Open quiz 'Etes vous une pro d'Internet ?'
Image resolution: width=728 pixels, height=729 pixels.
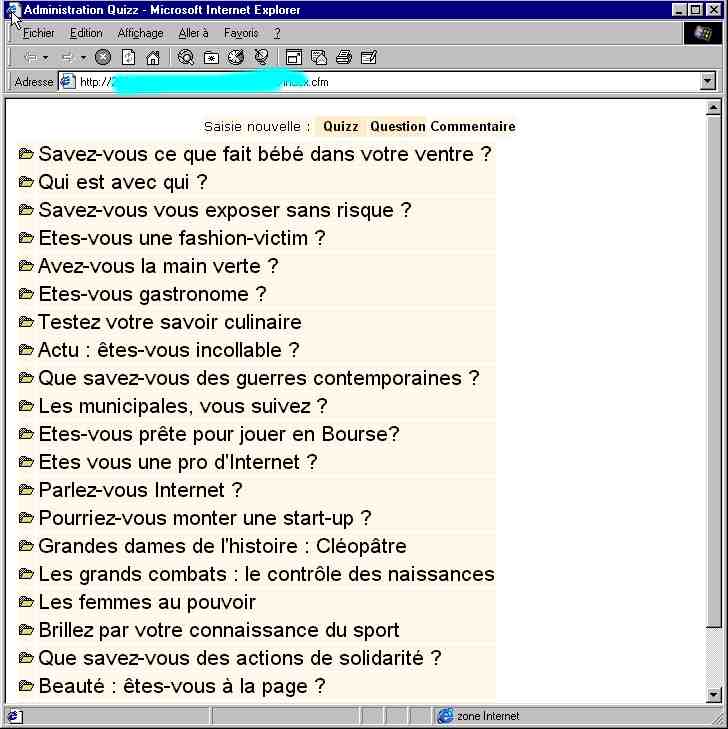178,462
